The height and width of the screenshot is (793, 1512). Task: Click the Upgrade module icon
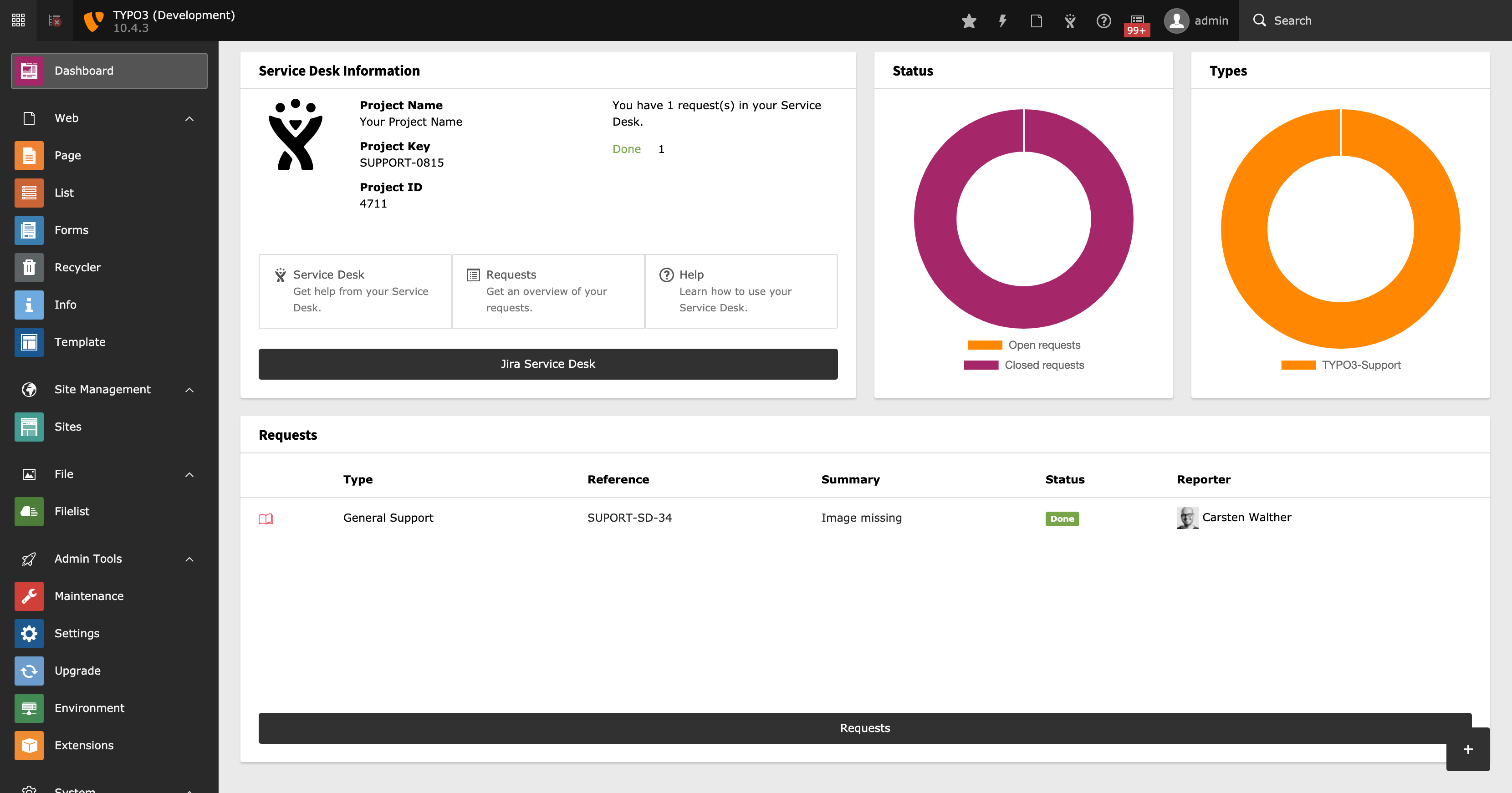click(x=29, y=671)
